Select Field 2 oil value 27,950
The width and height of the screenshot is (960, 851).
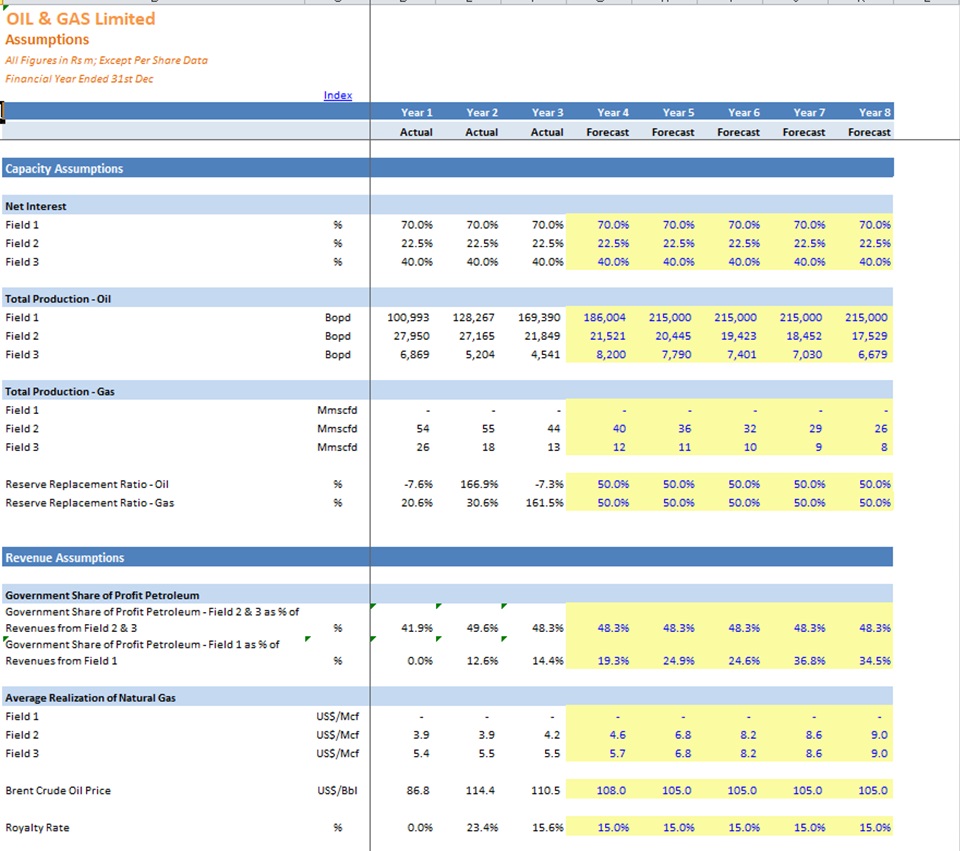pos(411,336)
